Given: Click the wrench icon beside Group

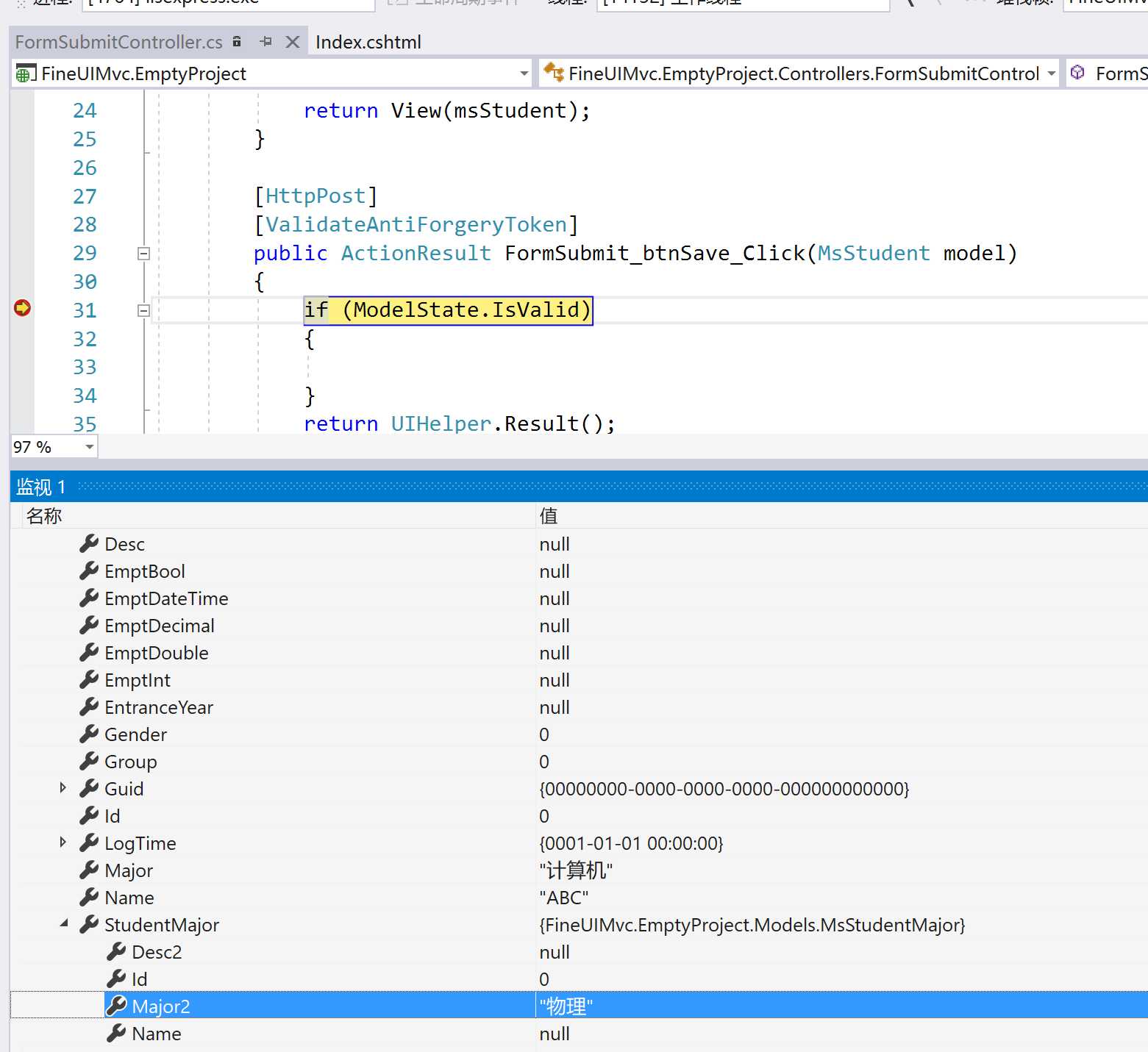Looking at the screenshot, I should click(89, 761).
